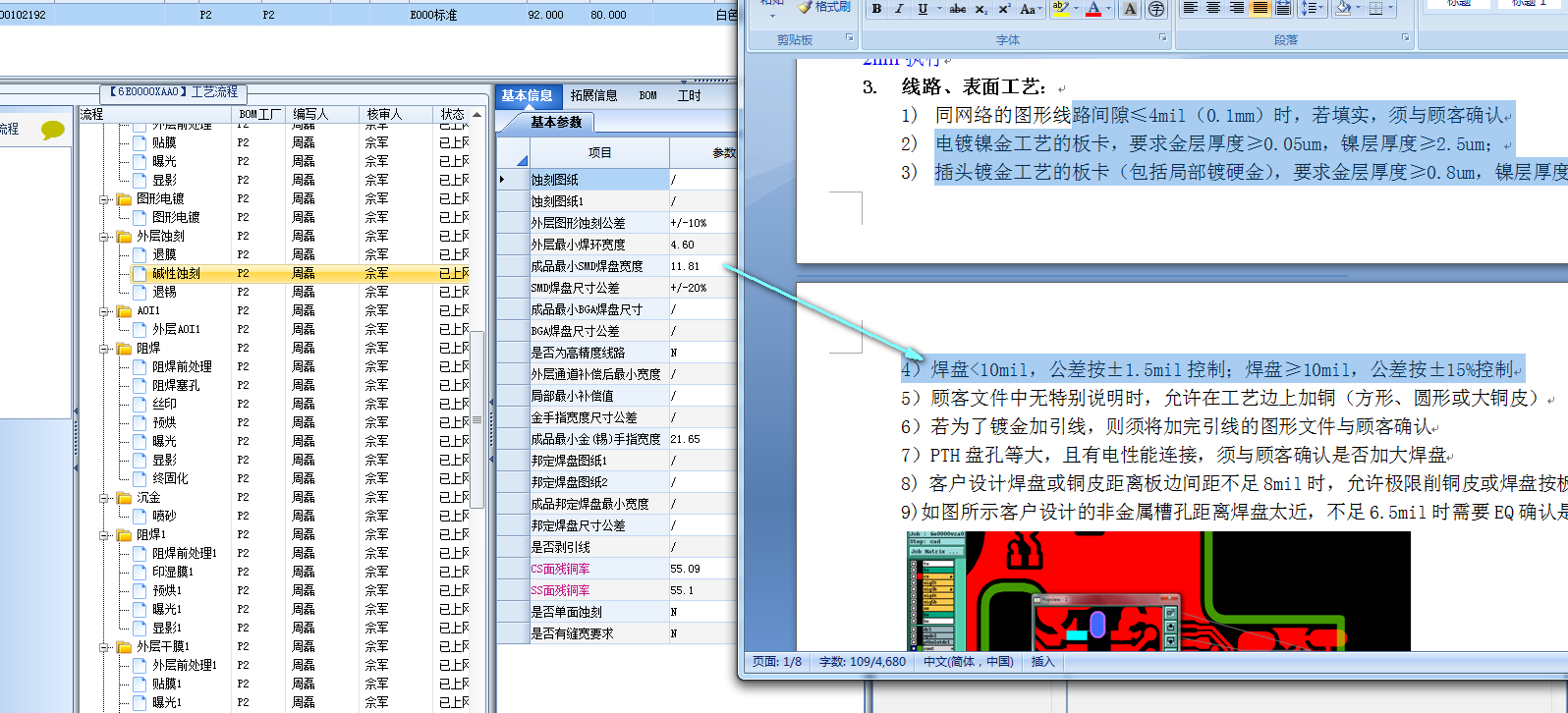
Task: Click the 项目 column header in parameters grid
Action: pyautogui.click(x=599, y=152)
